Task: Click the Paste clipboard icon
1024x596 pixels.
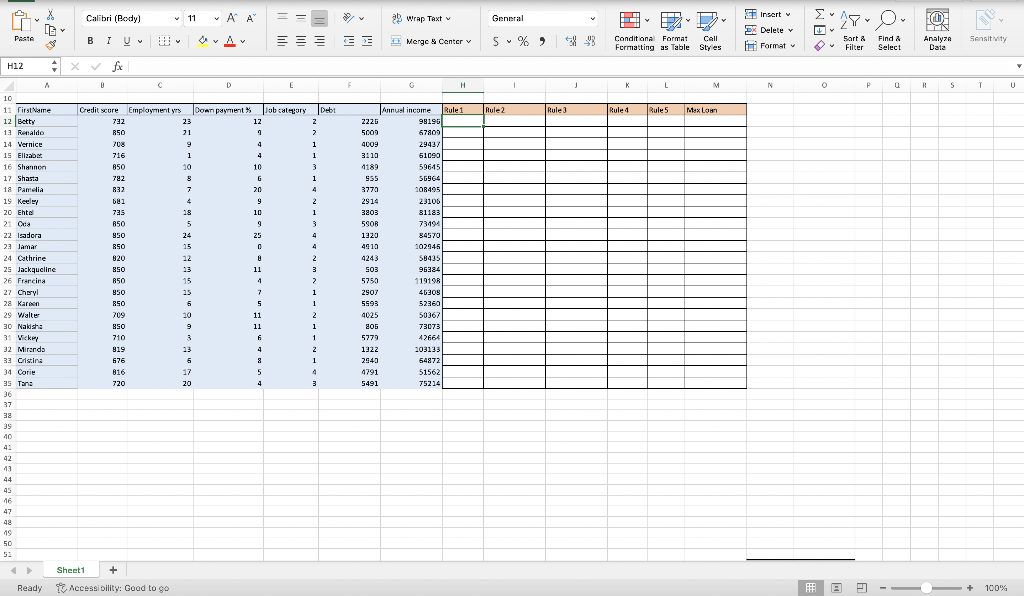Action: click(21, 22)
